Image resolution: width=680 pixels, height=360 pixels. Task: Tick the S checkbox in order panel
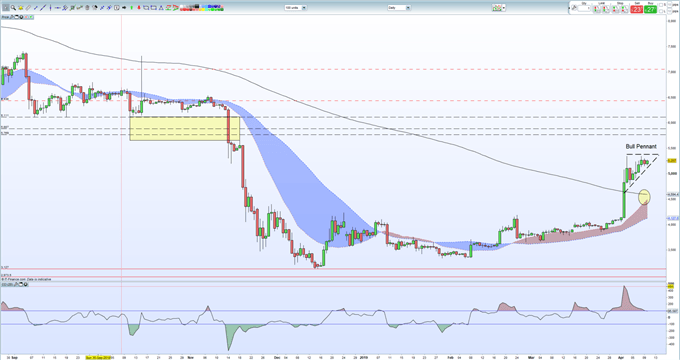click(x=661, y=5)
